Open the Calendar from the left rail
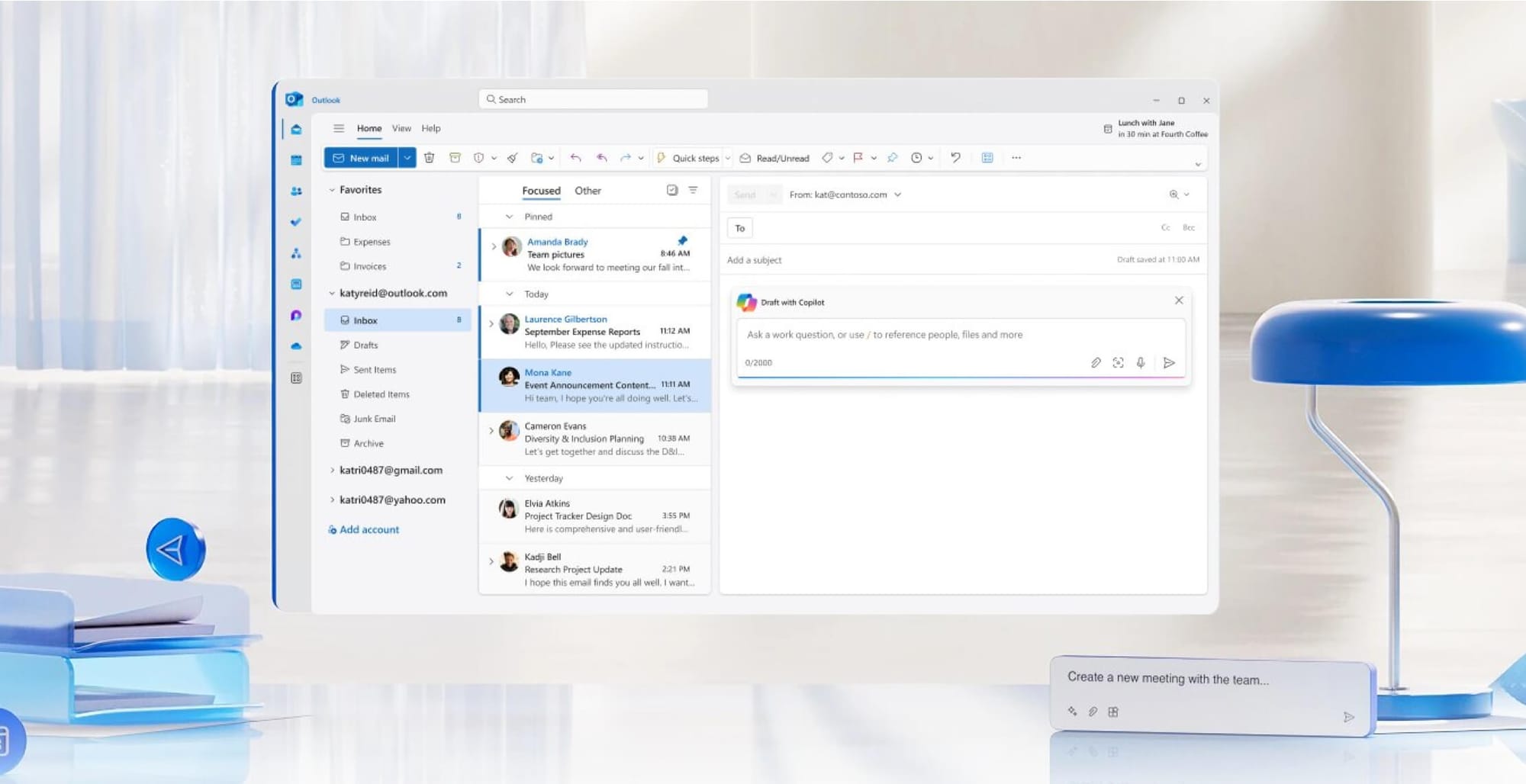 click(x=296, y=159)
